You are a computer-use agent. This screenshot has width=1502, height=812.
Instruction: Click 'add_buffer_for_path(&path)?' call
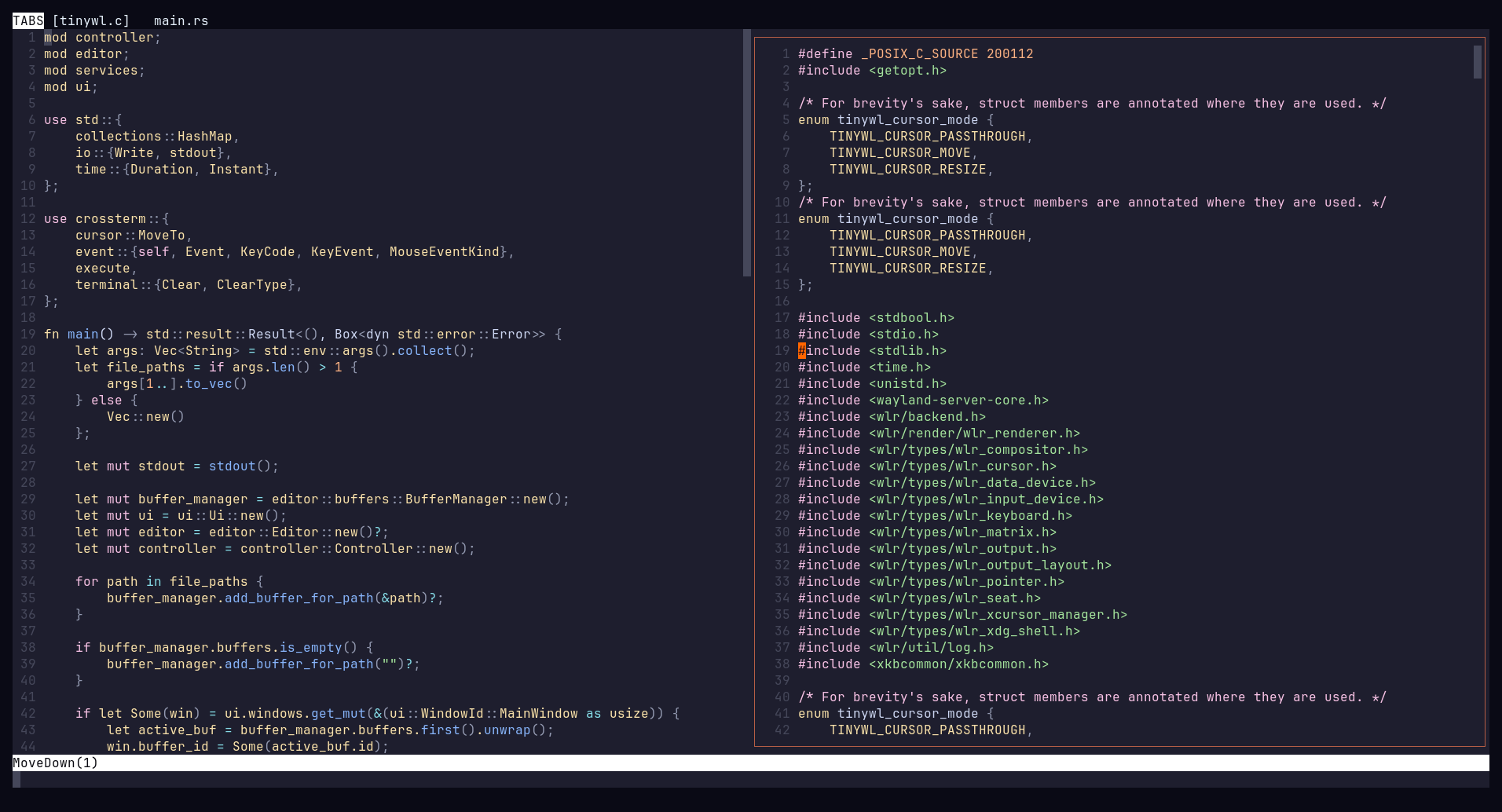330,598
